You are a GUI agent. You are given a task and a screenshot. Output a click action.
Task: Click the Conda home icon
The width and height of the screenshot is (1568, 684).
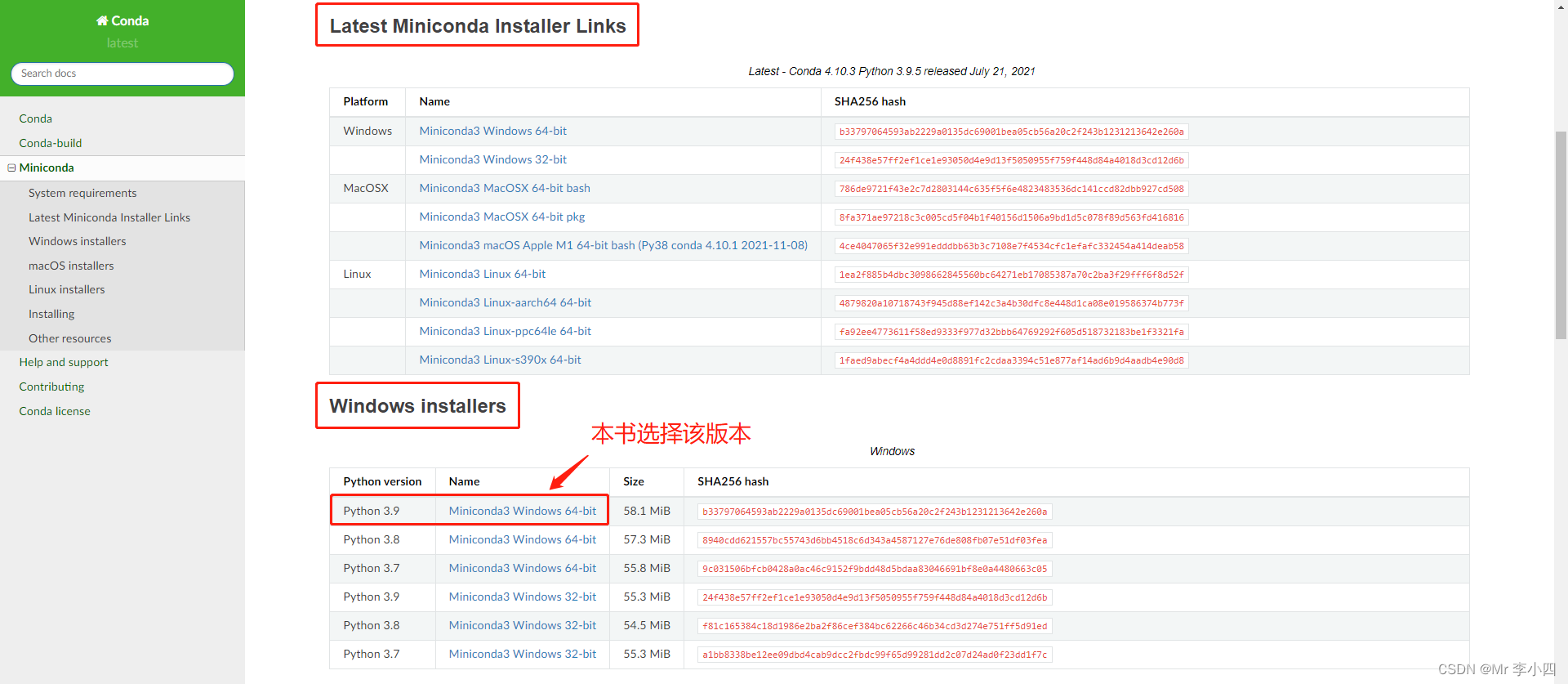click(x=102, y=20)
